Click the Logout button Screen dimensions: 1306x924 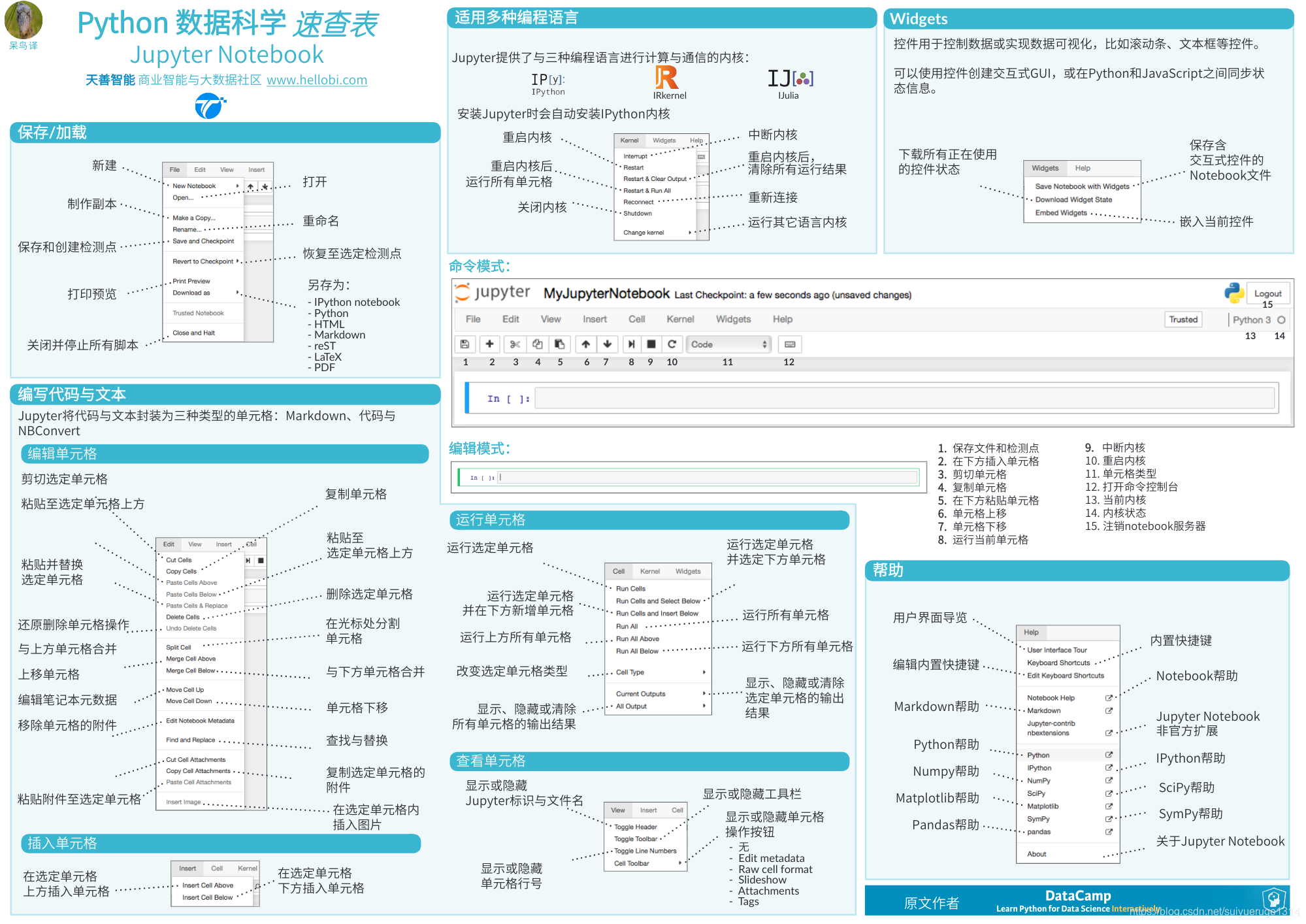pos(1267,293)
